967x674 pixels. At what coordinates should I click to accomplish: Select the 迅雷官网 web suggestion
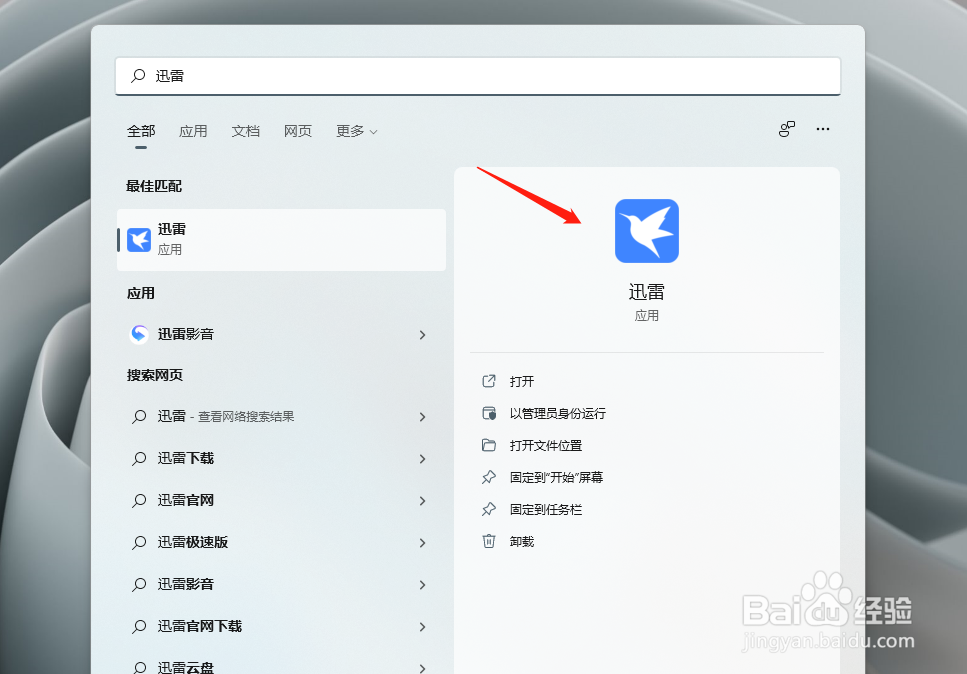point(281,501)
